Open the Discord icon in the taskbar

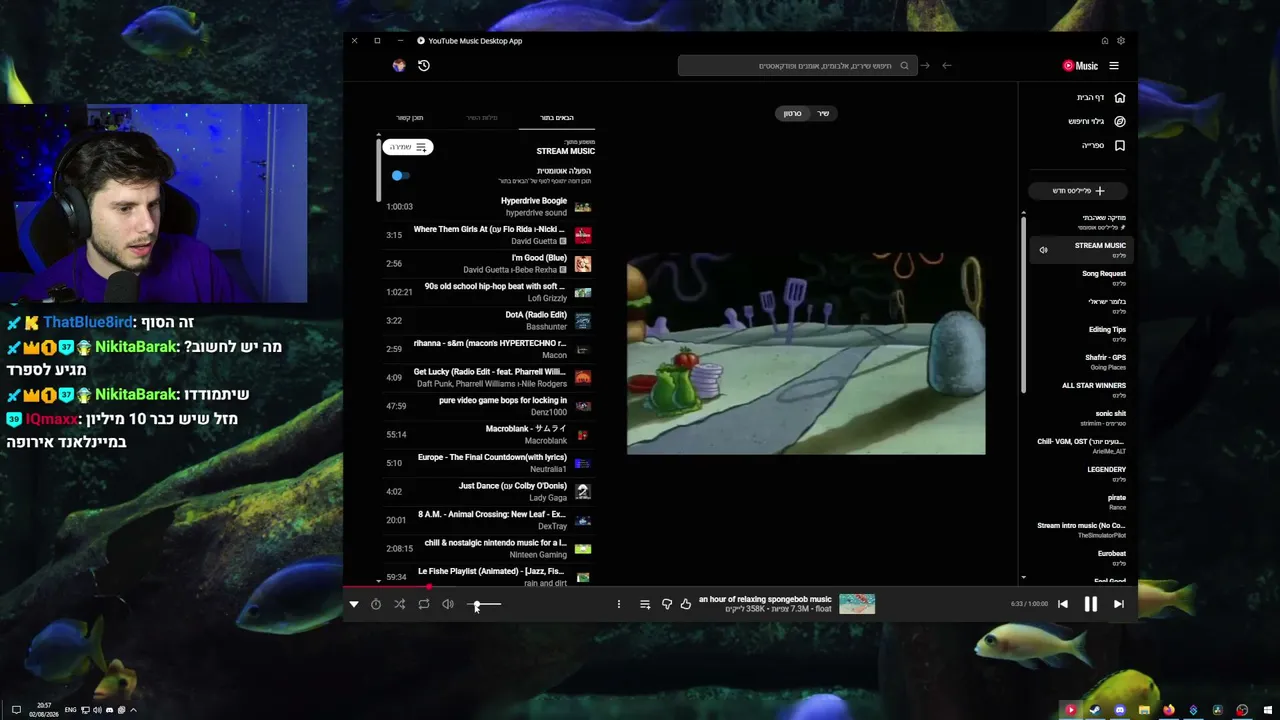pyautogui.click(x=1120, y=710)
